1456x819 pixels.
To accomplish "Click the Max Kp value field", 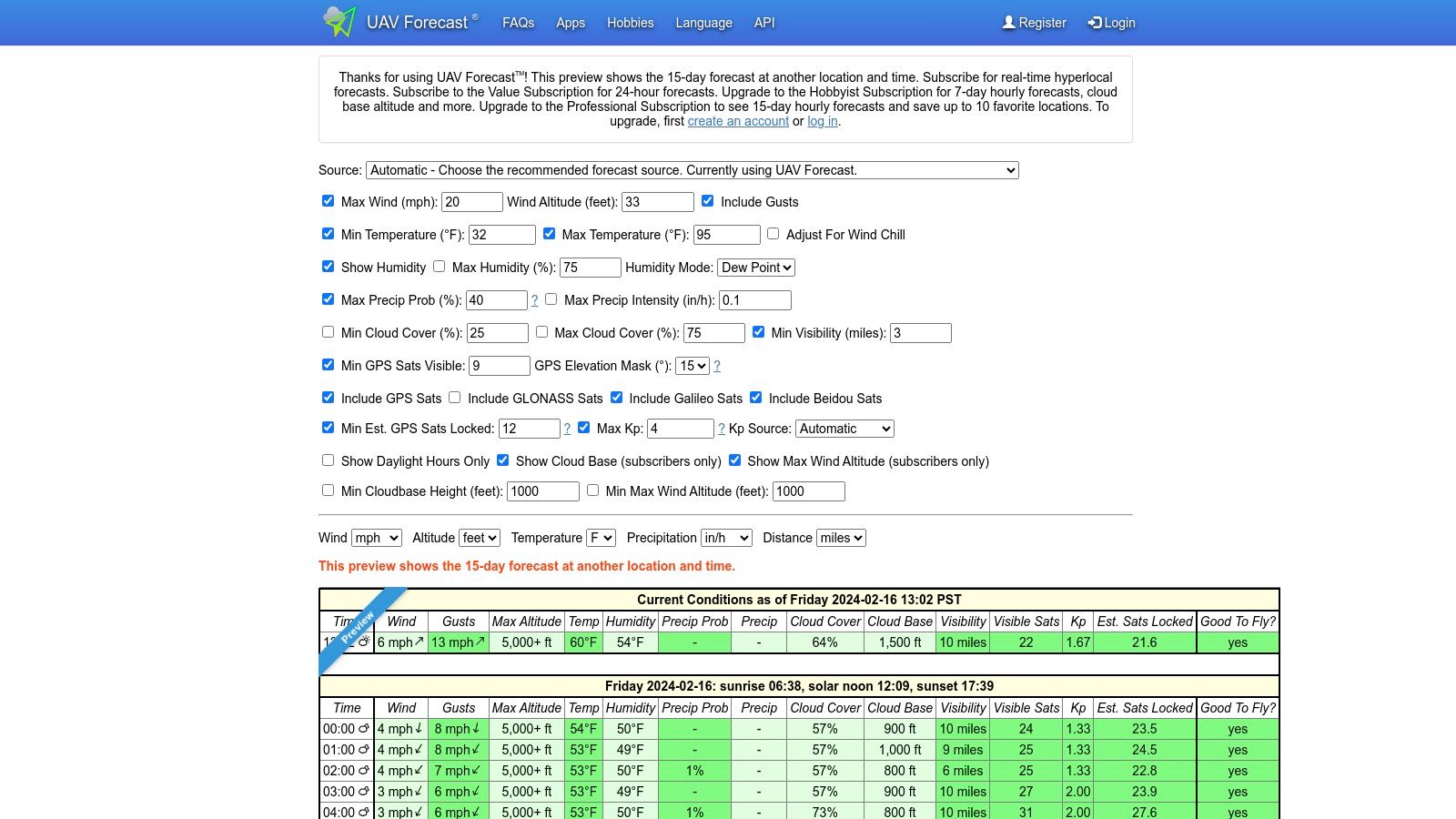I will pyautogui.click(x=681, y=429).
